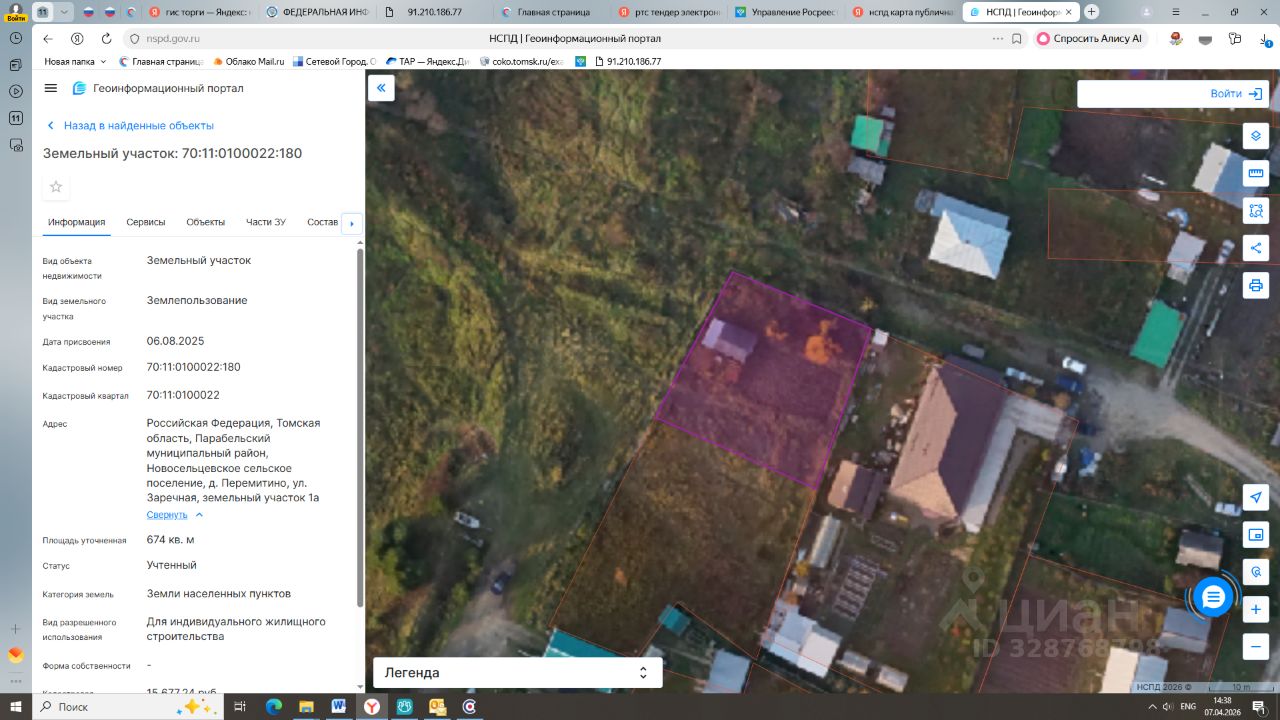This screenshot has height=720, width=1280.
Task: Expand the Legend panel
Action: click(x=517, y=673)
